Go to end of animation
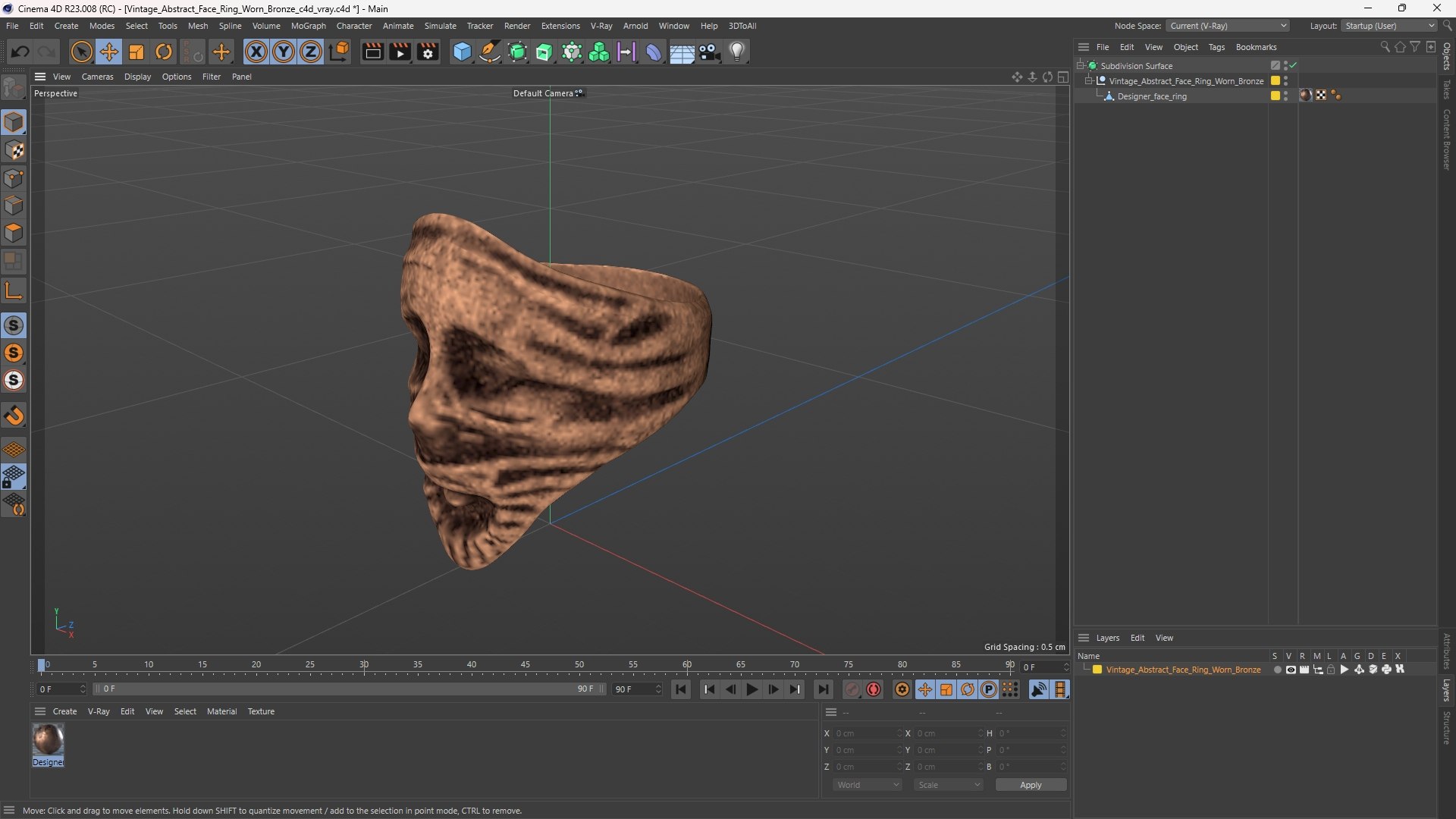This screenshot has width=1456, height=819. (x=823, y=689)
